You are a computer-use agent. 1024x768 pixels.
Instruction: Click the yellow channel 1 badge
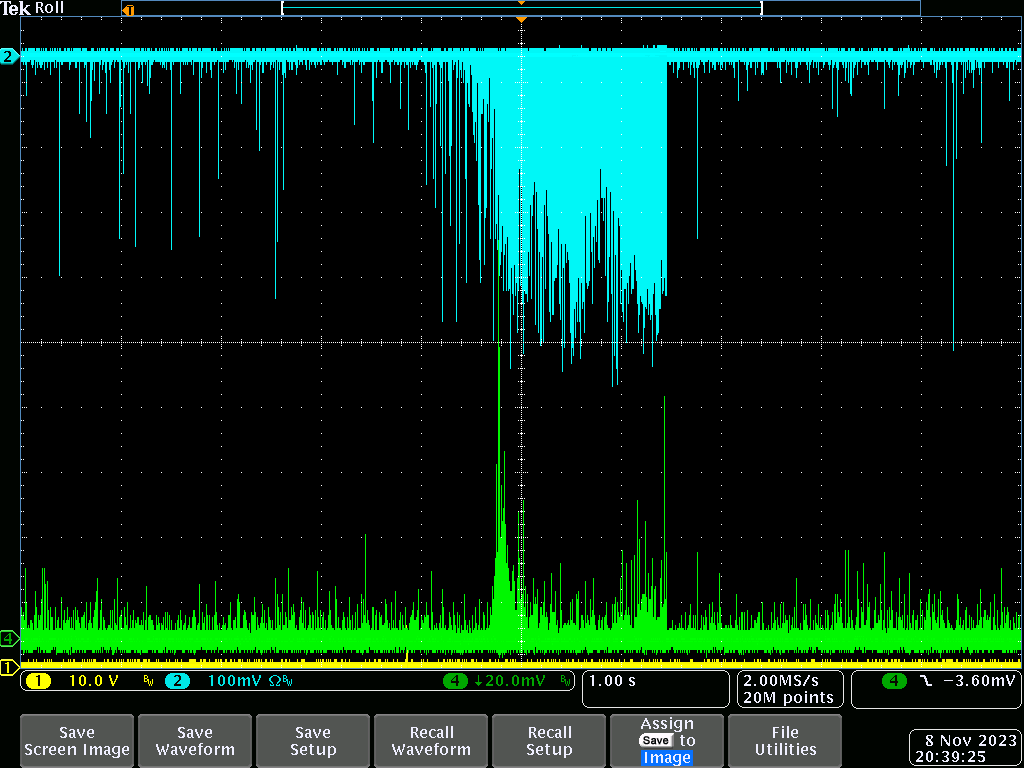pyautogui.click(x=38, y=681)
